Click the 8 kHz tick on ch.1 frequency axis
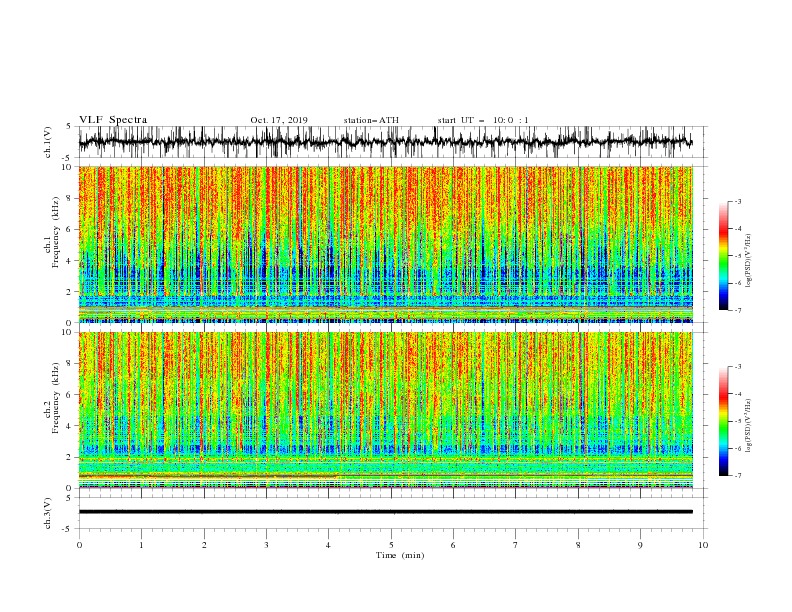The width and height of the screenshot is (792, 612). tap(70, 198)
